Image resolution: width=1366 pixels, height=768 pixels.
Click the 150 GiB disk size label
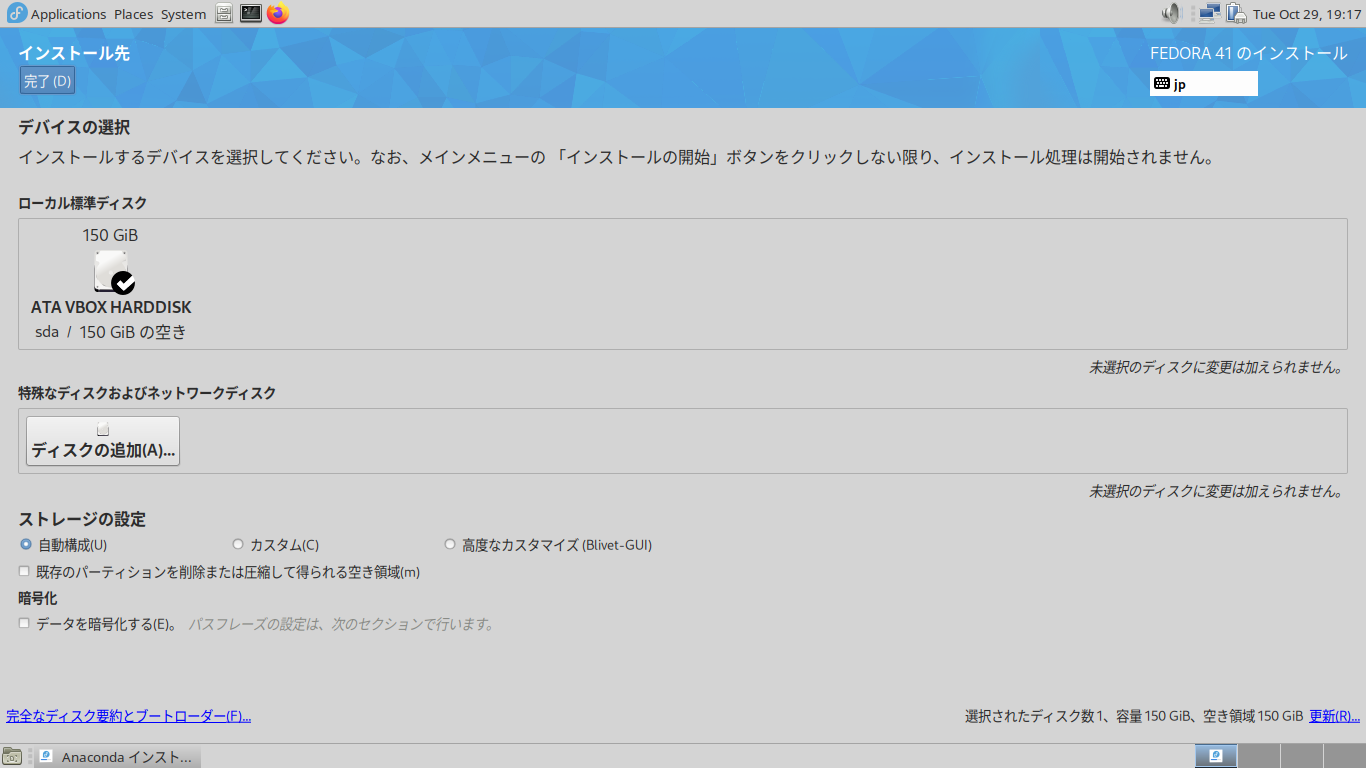(110, 235)
